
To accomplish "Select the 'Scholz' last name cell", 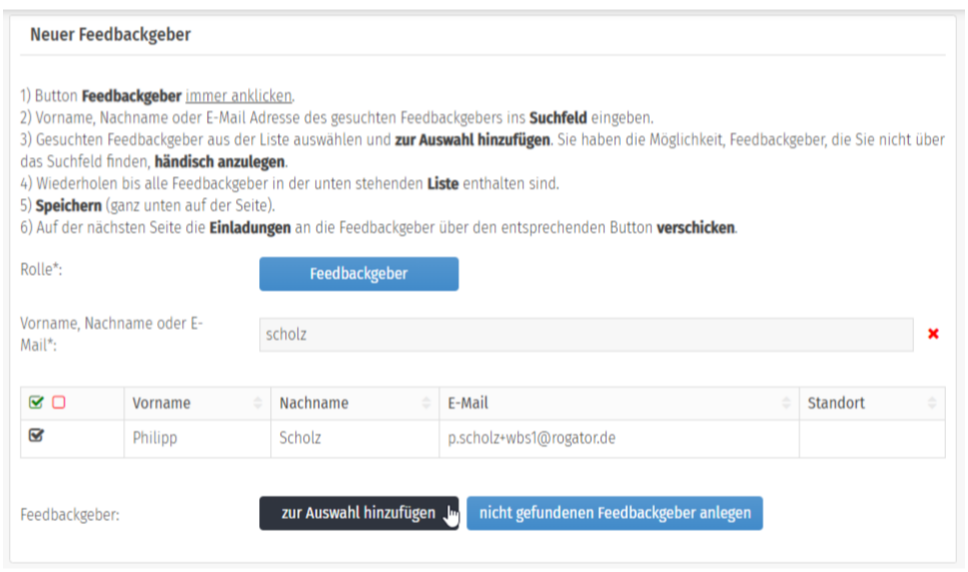I will [x=301, y=438].
